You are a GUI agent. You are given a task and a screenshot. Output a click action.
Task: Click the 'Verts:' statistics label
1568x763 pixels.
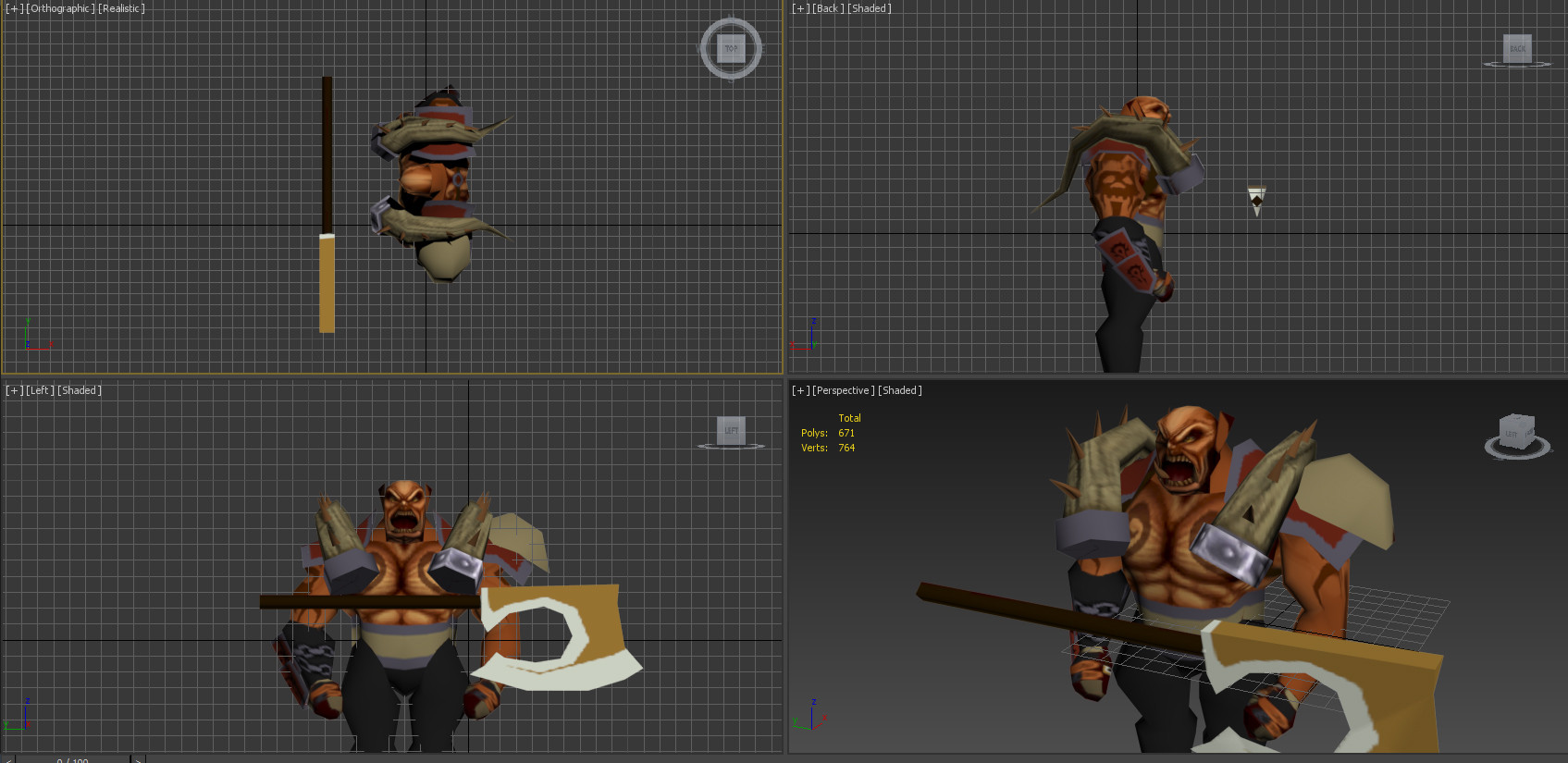click(815, 448)
